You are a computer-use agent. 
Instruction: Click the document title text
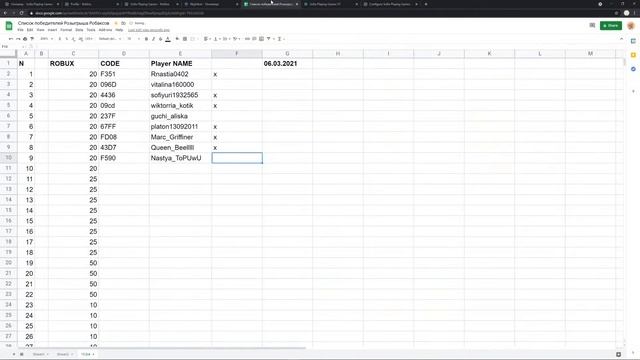tap(64, 23)
